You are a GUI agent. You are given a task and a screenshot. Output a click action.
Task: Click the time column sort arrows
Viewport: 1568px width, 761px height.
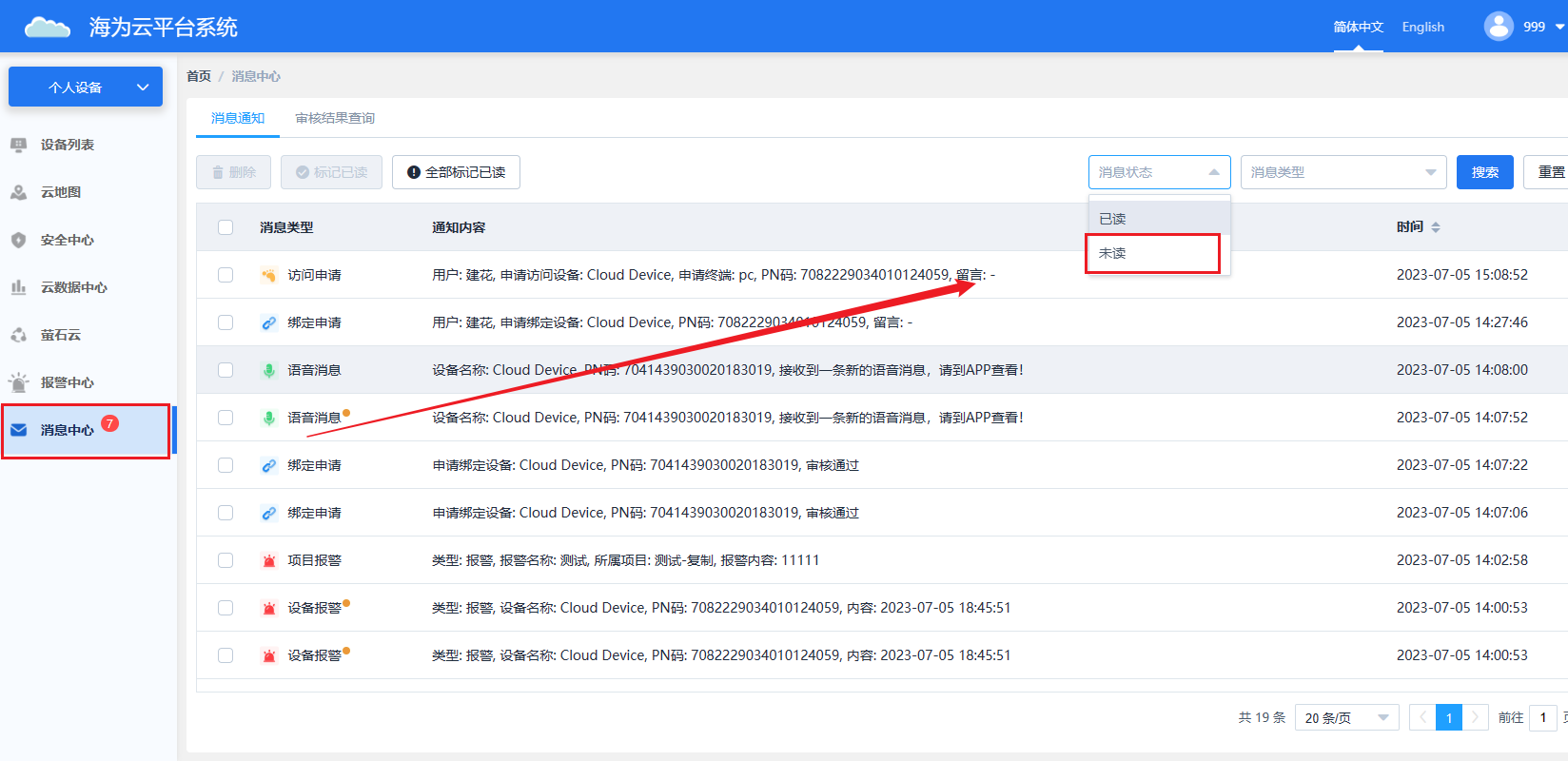tap(1436, 227)
